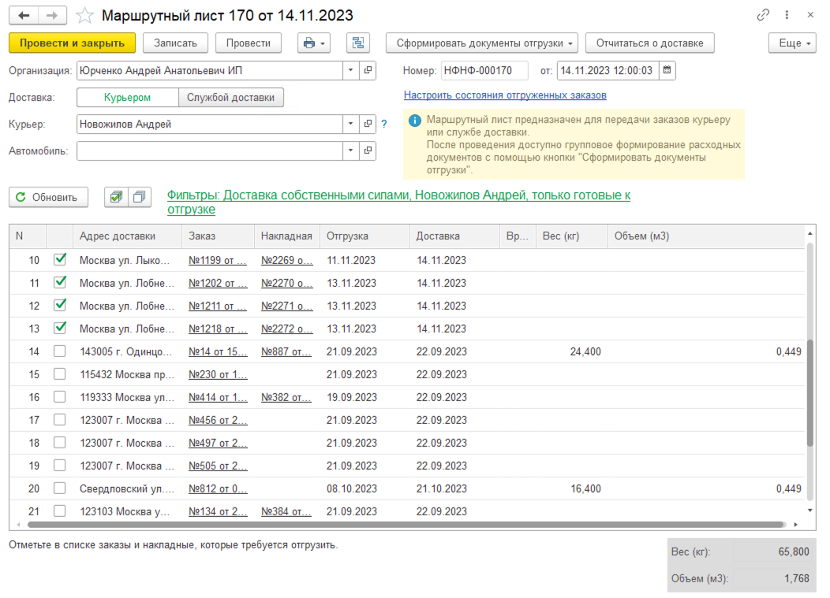Close the document with the X button
Viewport: 830px width, 598px height.
810,15
